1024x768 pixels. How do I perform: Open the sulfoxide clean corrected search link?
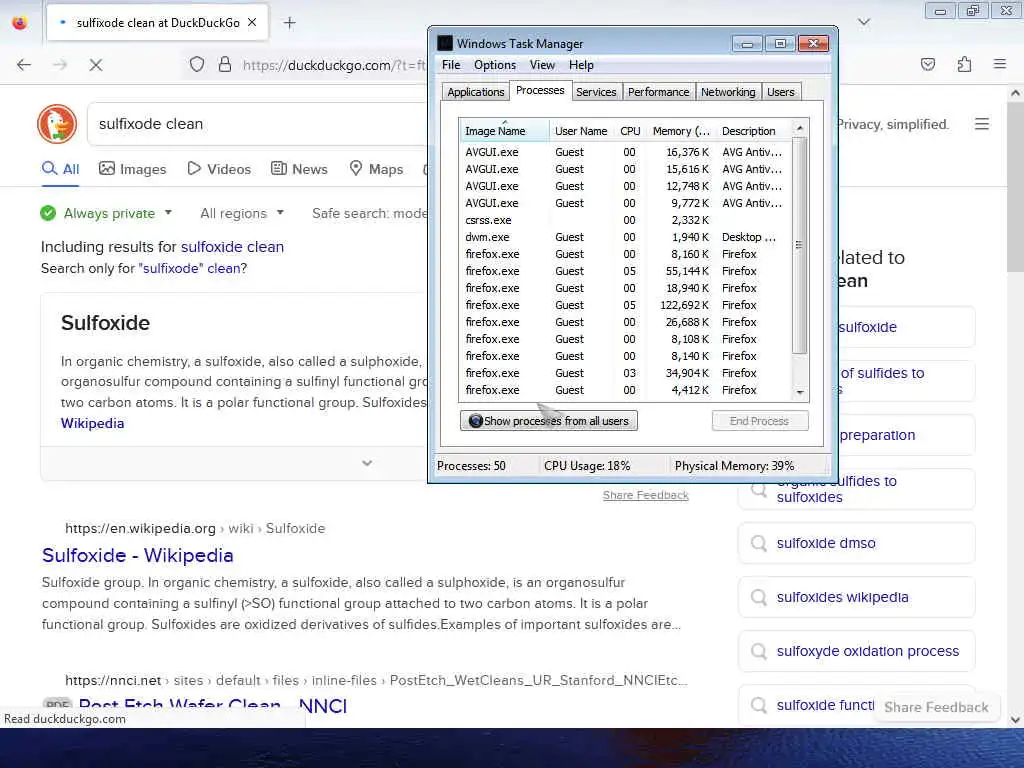pyautogui.click(x=232, y=247)
